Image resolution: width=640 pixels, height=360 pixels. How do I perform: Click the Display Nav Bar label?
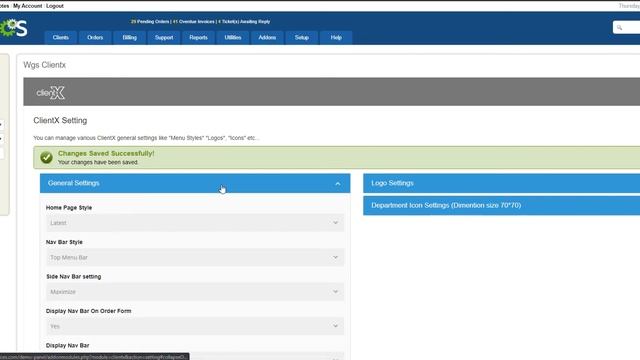tap(67, 345)
